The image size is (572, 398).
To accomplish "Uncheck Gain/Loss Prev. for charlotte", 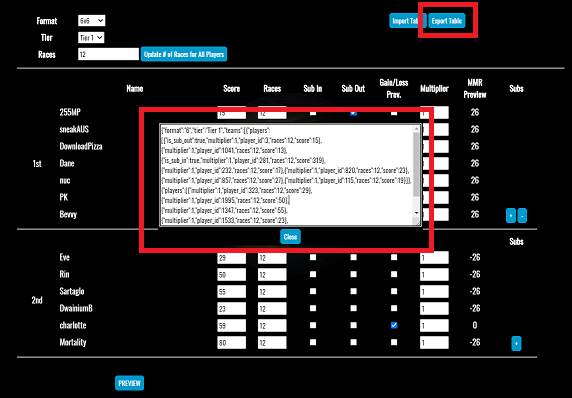I will [x=394, y=325].
